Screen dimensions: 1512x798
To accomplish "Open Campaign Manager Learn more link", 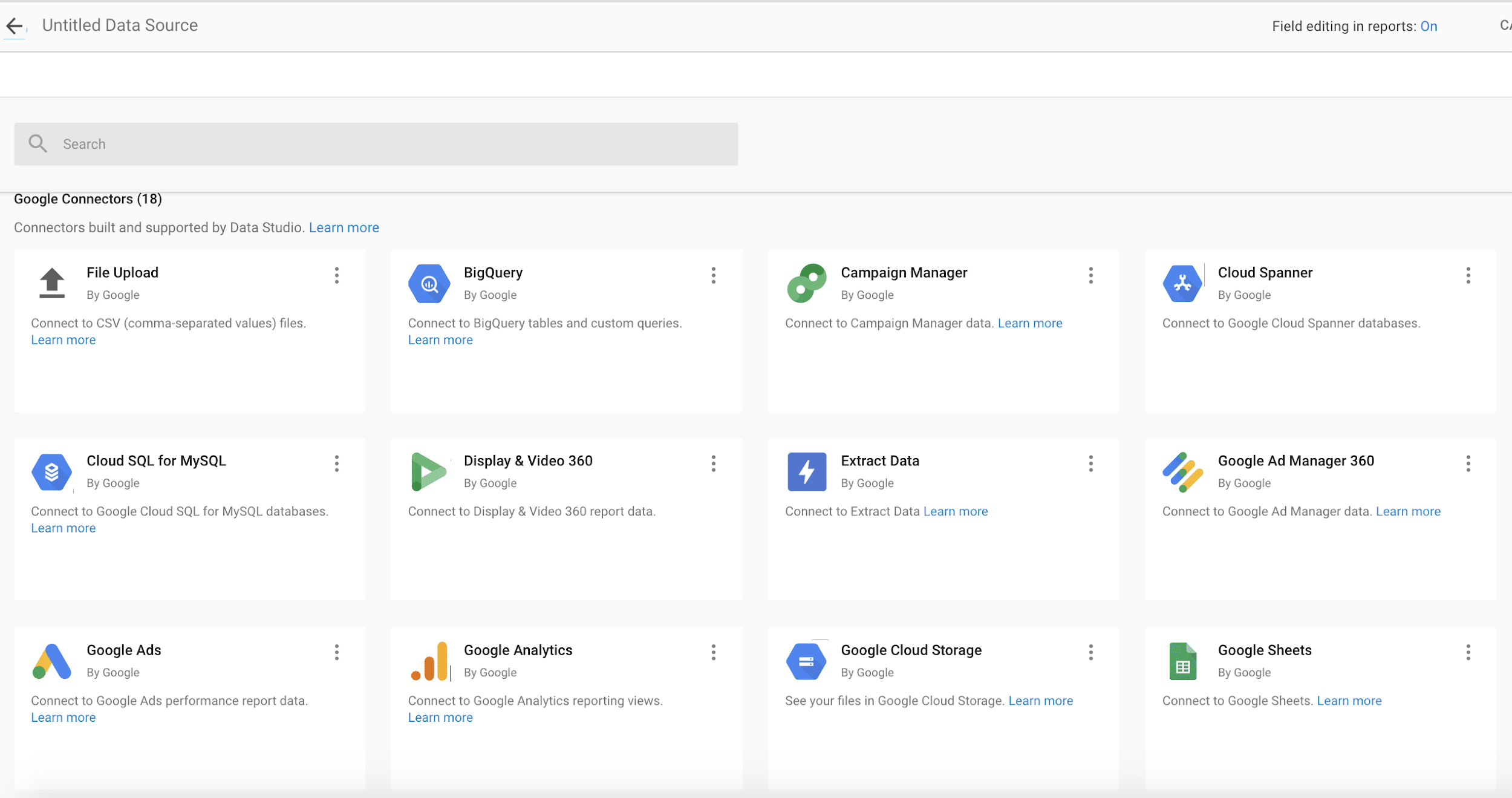I will pyautogui.click(x=1030, y=323).
